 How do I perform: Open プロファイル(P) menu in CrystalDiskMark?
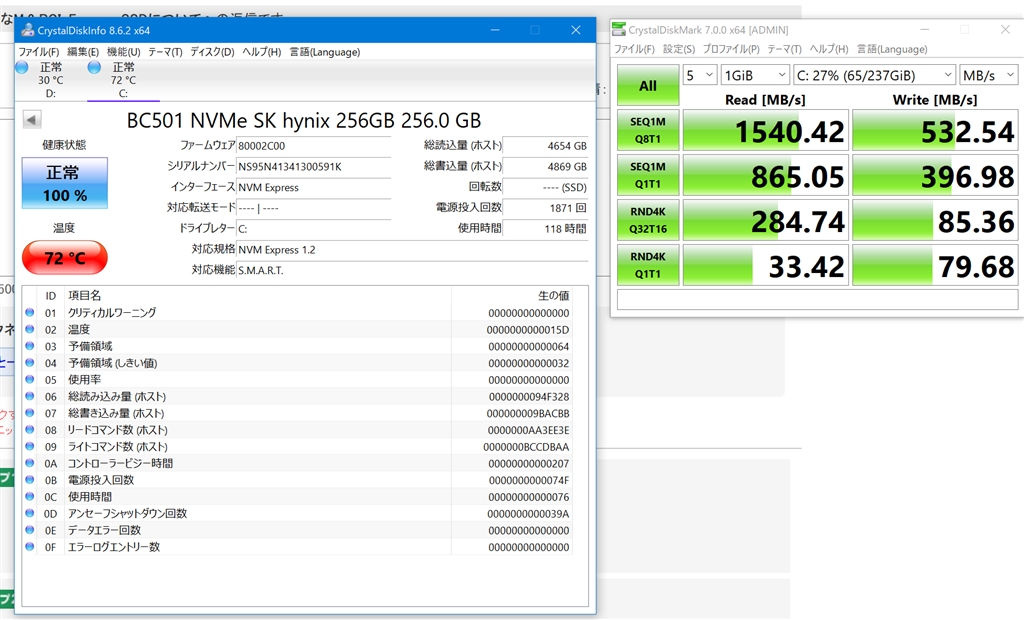pos(731,49)
